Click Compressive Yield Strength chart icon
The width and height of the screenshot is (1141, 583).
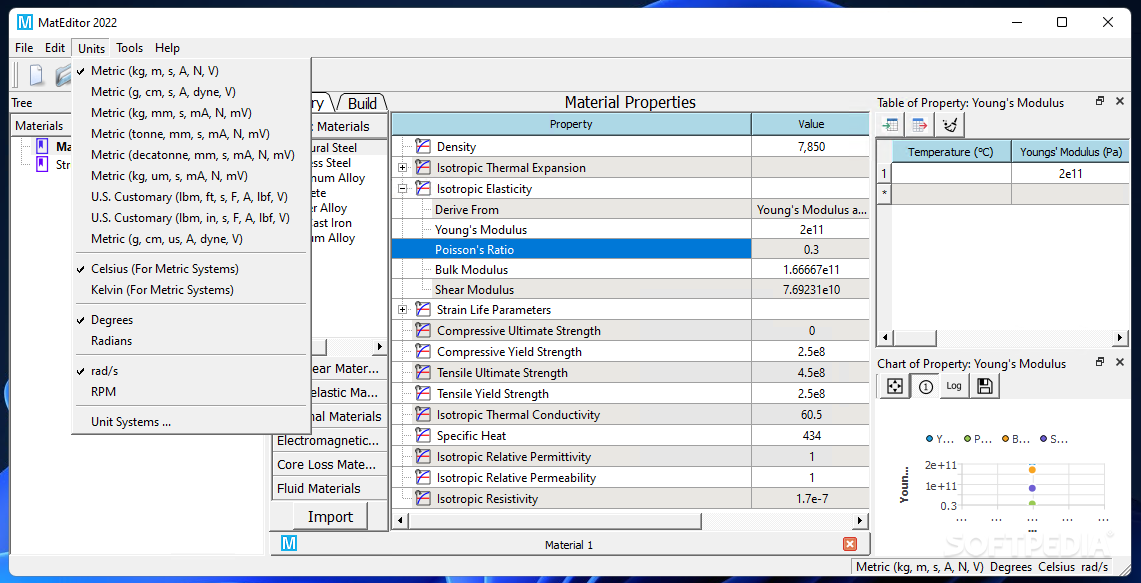tap(423, 352)
